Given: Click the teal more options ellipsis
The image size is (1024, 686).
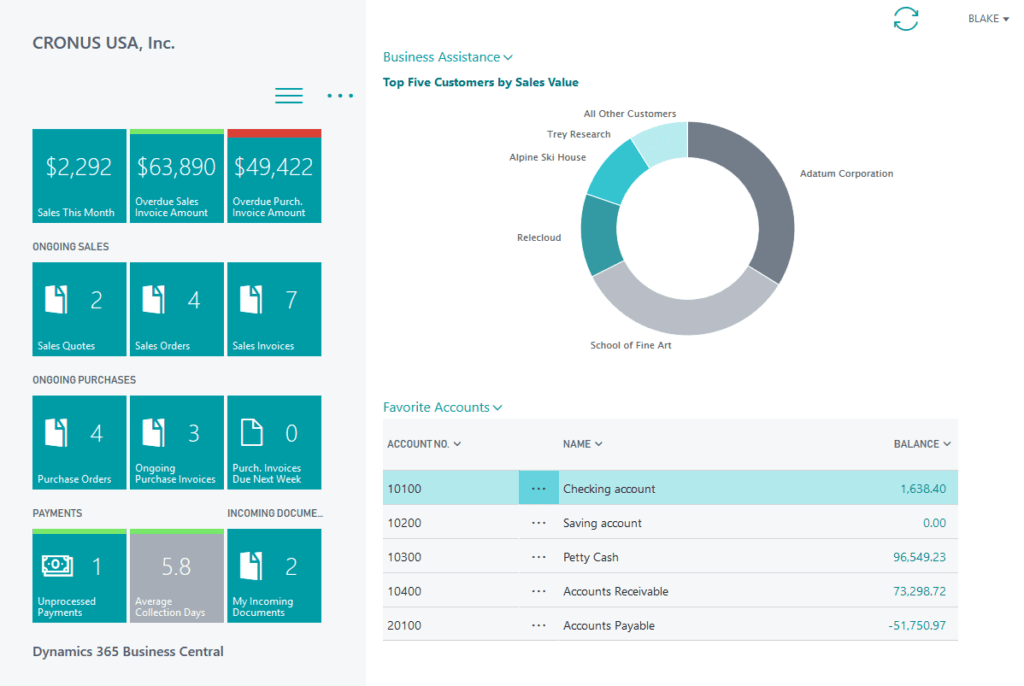Looking at the screenshot, I should pos(340,95).
